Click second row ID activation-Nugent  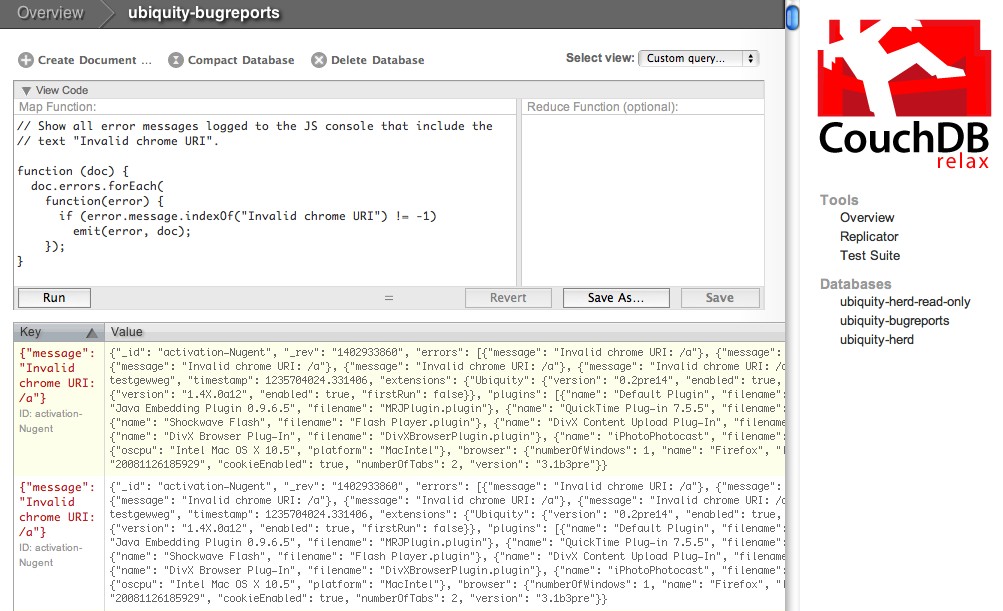click(x=51, y=555)
